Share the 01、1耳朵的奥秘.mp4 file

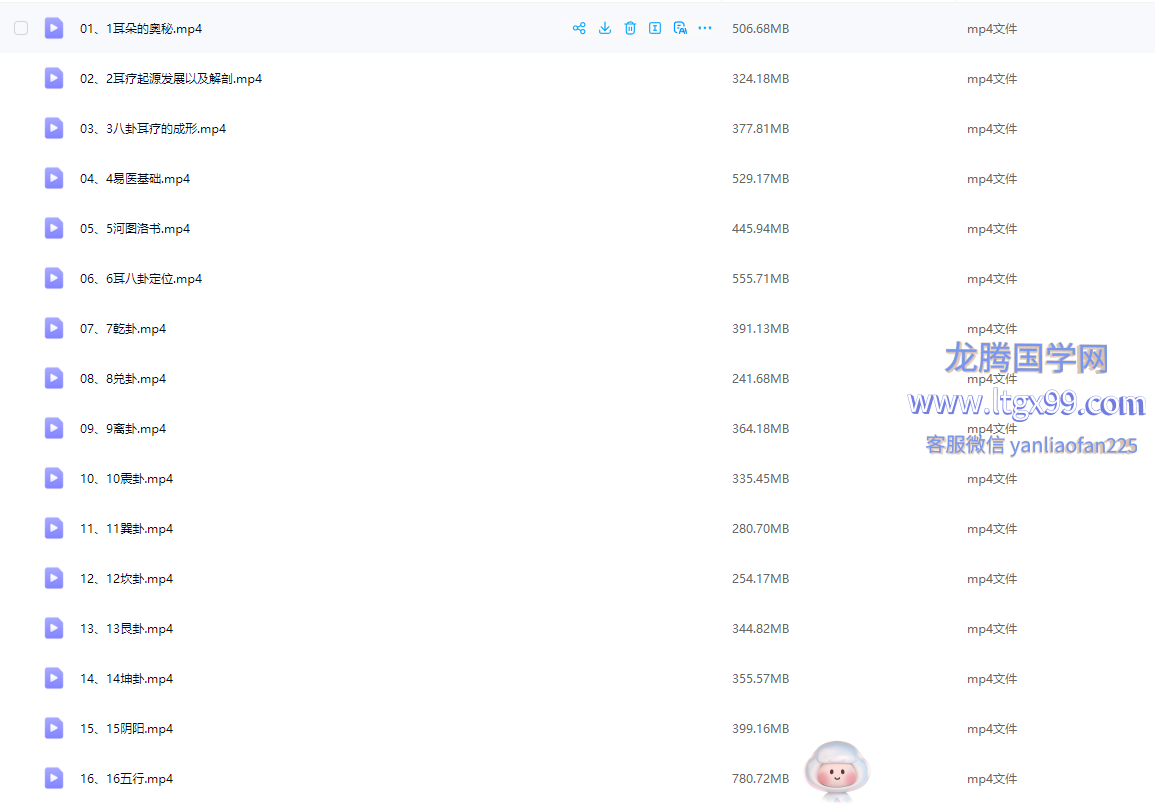(x=579, y=28)
